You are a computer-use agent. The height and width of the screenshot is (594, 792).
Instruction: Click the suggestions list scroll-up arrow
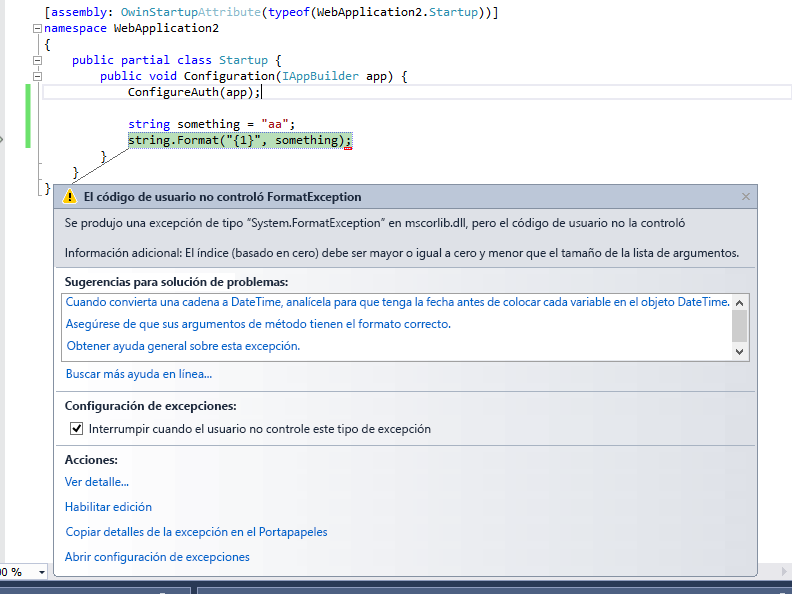pos(740,301)
